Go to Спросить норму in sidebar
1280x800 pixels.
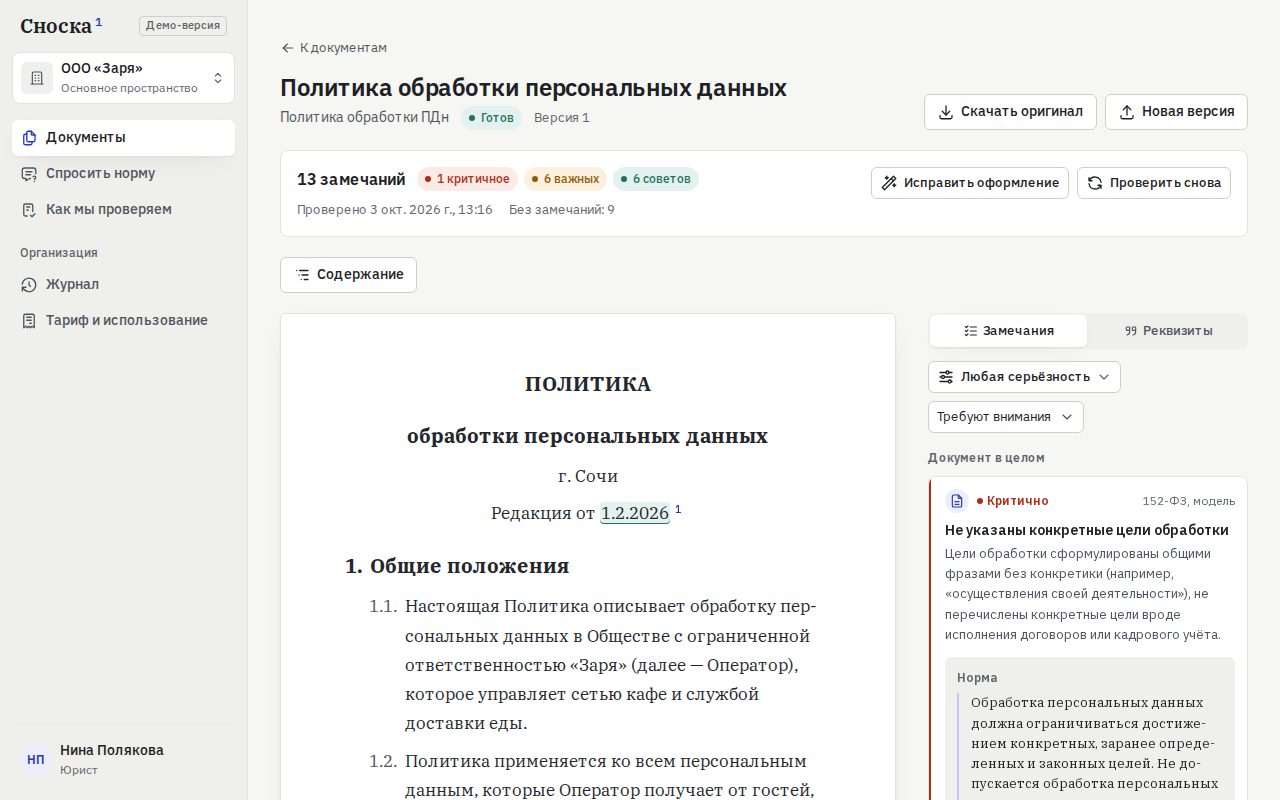tap(124, 174)
